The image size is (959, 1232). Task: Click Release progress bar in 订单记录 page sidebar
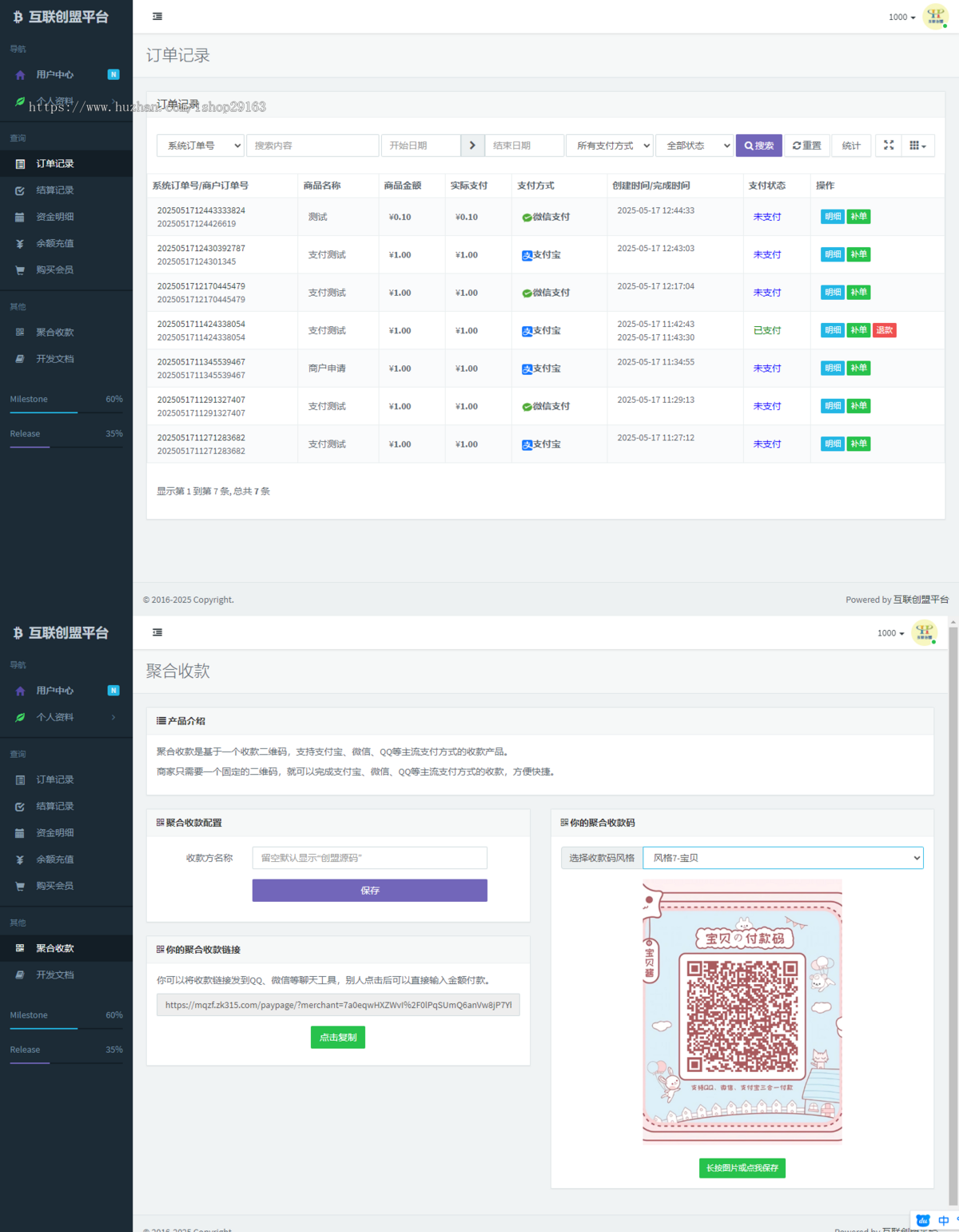tap(66, 447)
